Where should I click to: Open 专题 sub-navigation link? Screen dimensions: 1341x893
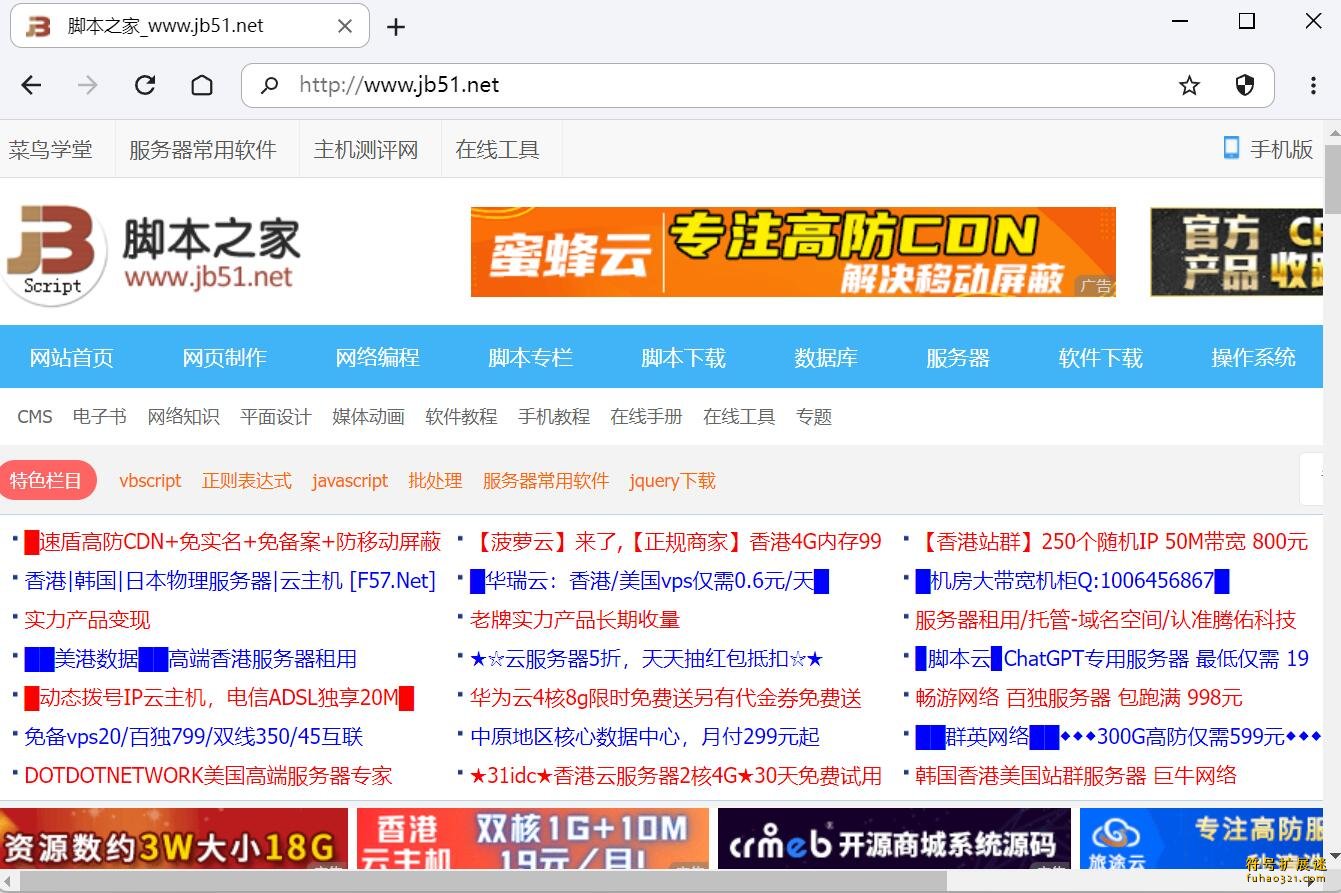(814, 417)
